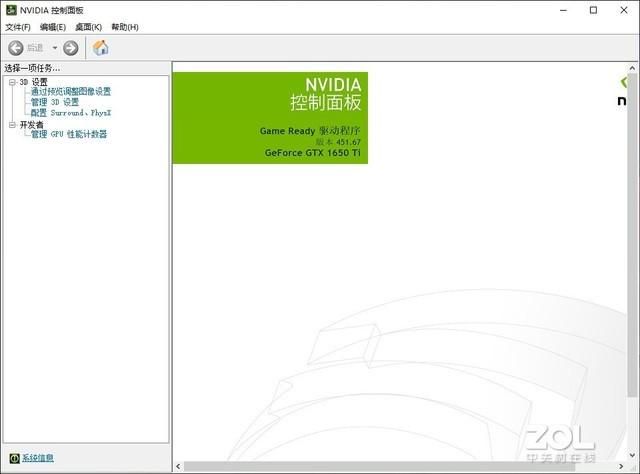Viewport: 640px width, 474px height.
Task: Click the system information icon at bottom left
Action: (x=14, y=458)
